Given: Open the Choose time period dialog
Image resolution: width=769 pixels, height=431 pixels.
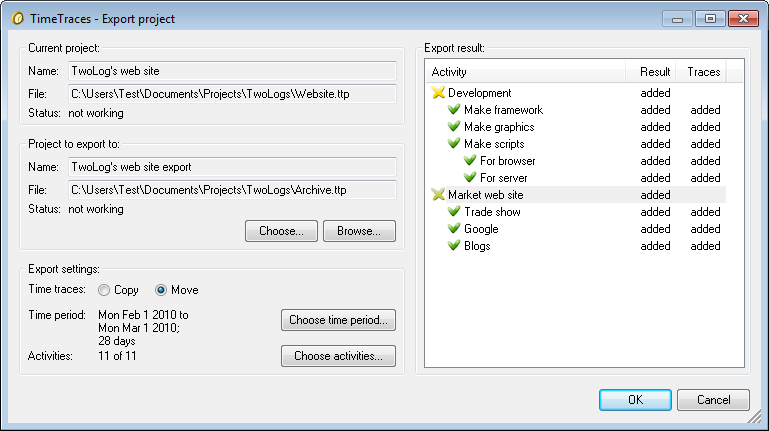Looking at the screenshot, I should point(338,320).
